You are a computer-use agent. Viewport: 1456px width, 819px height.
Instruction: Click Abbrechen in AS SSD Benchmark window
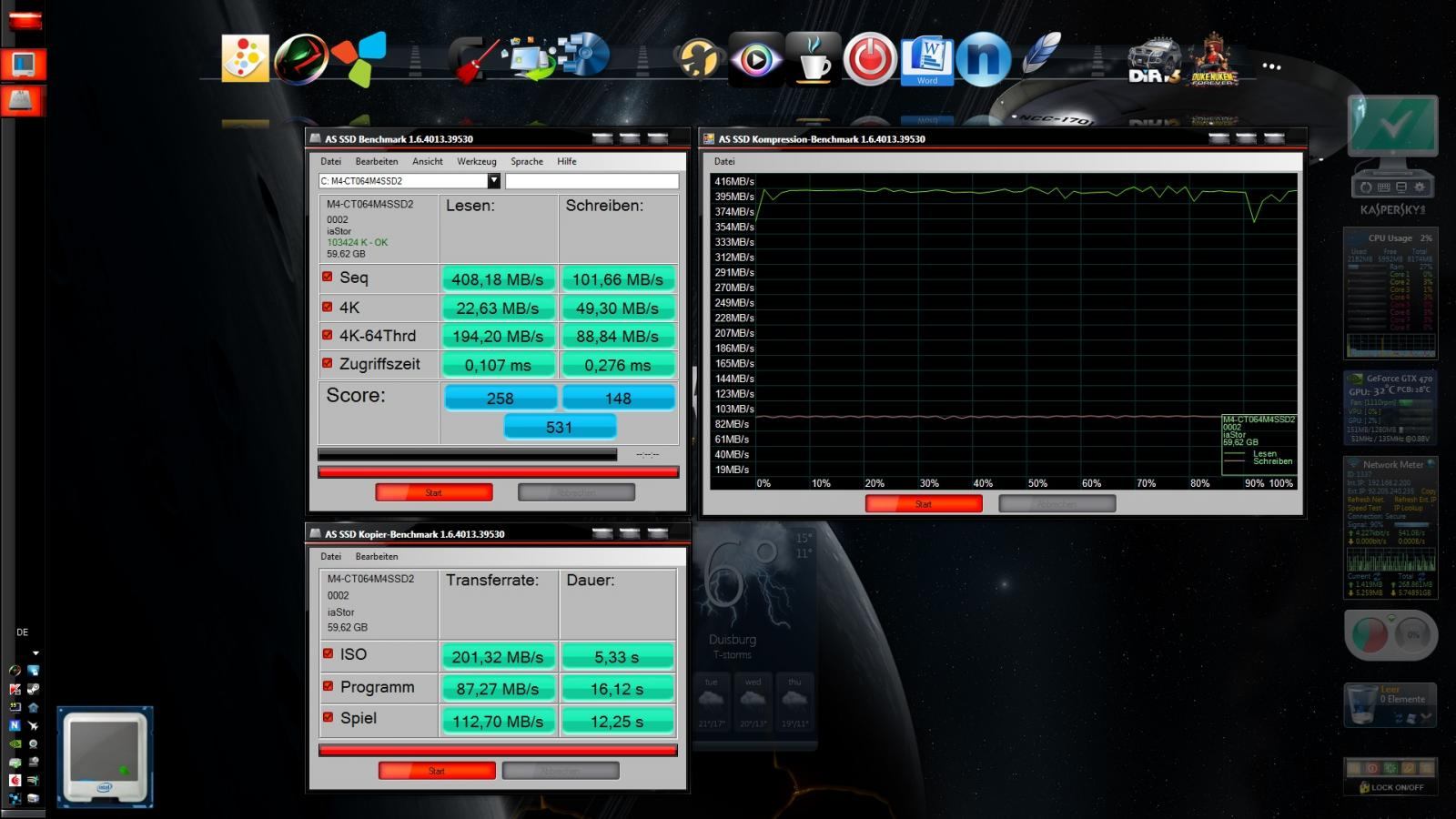(576, 492)
